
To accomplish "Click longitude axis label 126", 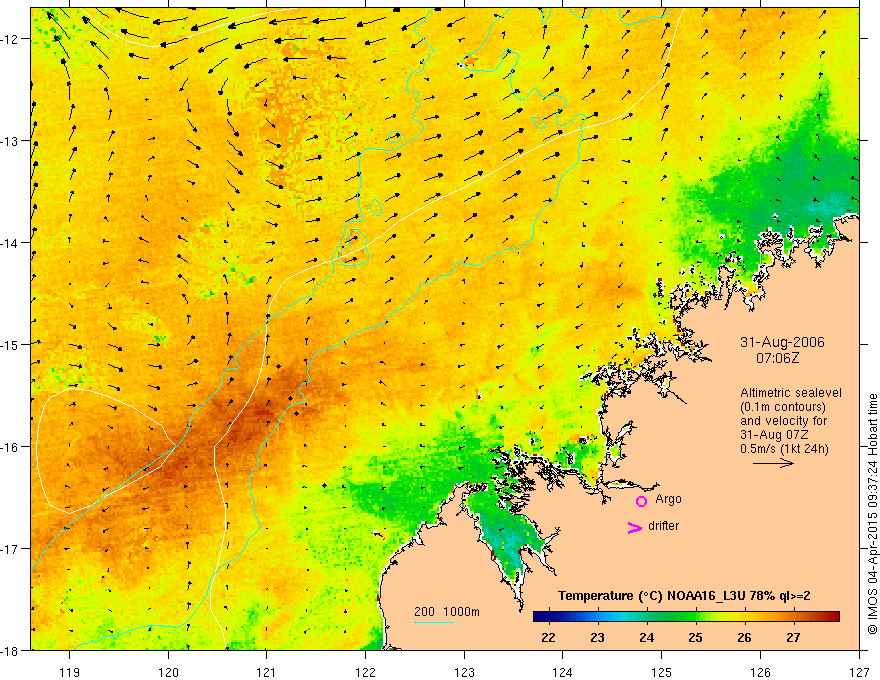I will coord(760,672).
